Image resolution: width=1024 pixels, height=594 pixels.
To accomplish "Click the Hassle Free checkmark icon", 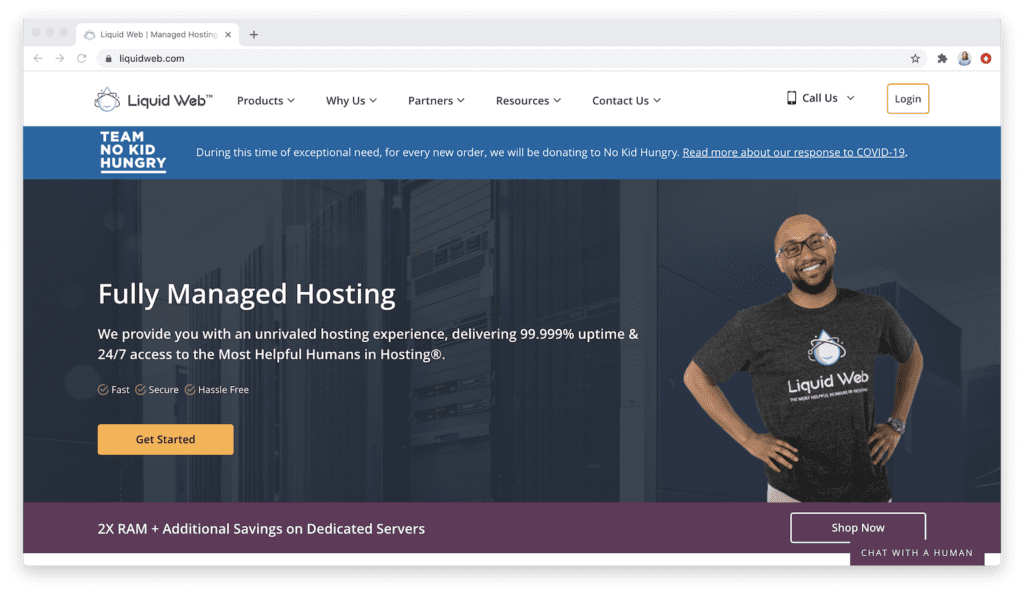I will [190, 390].
